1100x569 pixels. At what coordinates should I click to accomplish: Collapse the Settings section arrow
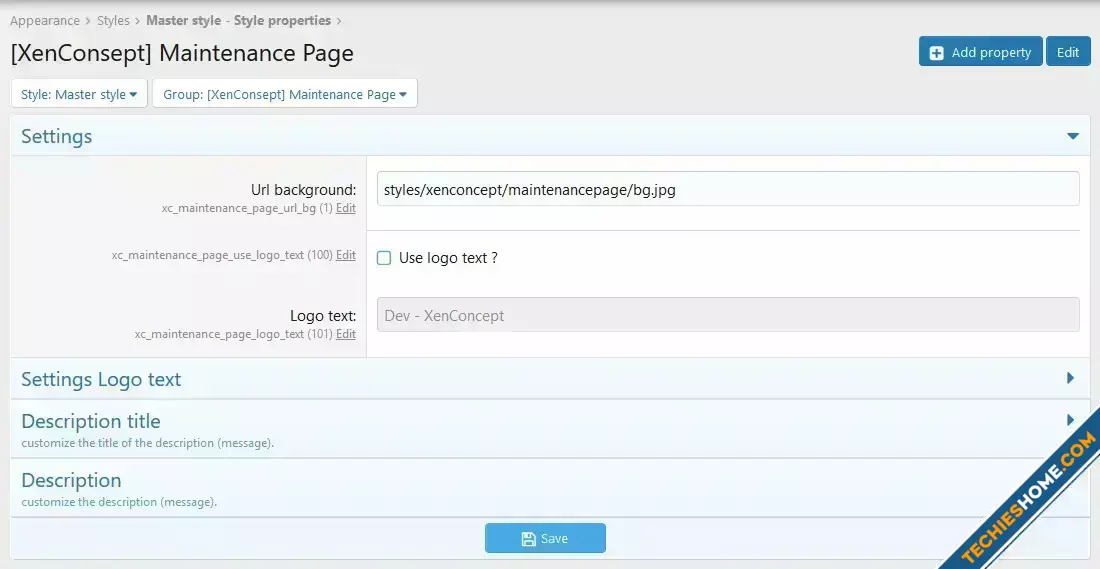tap(1073, 136)
